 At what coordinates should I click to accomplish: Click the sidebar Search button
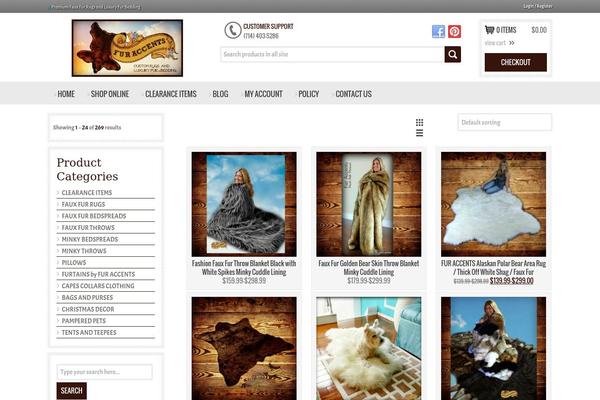point(72,390)
